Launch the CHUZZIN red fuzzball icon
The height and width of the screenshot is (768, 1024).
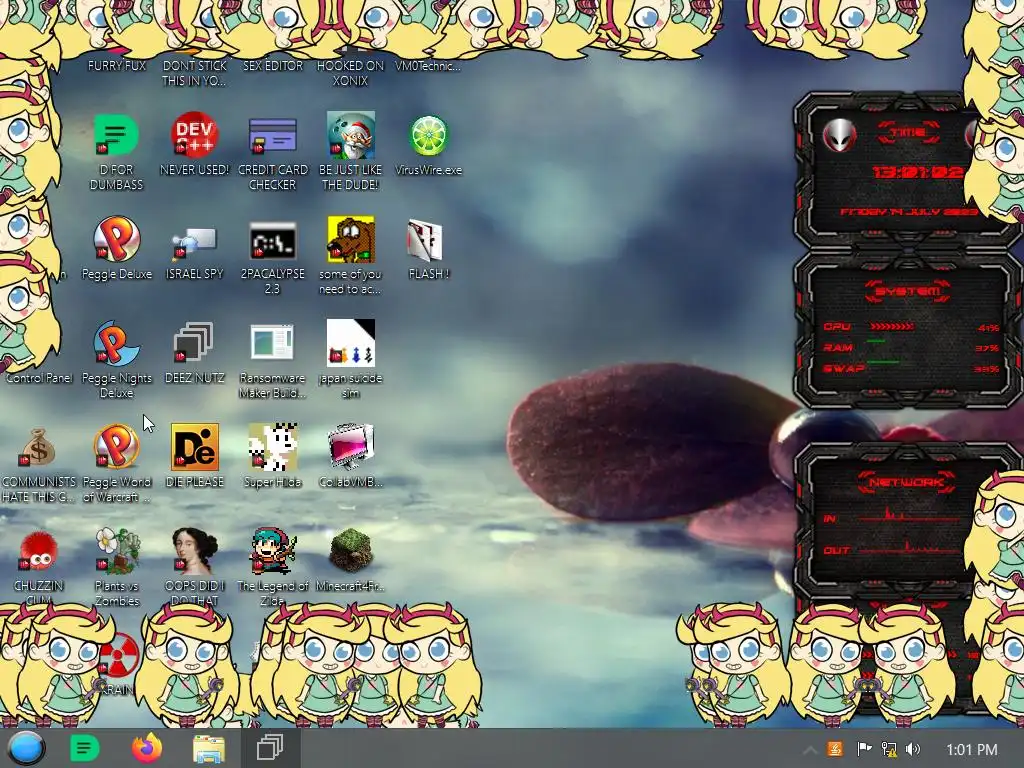click(x=38, y=551)
